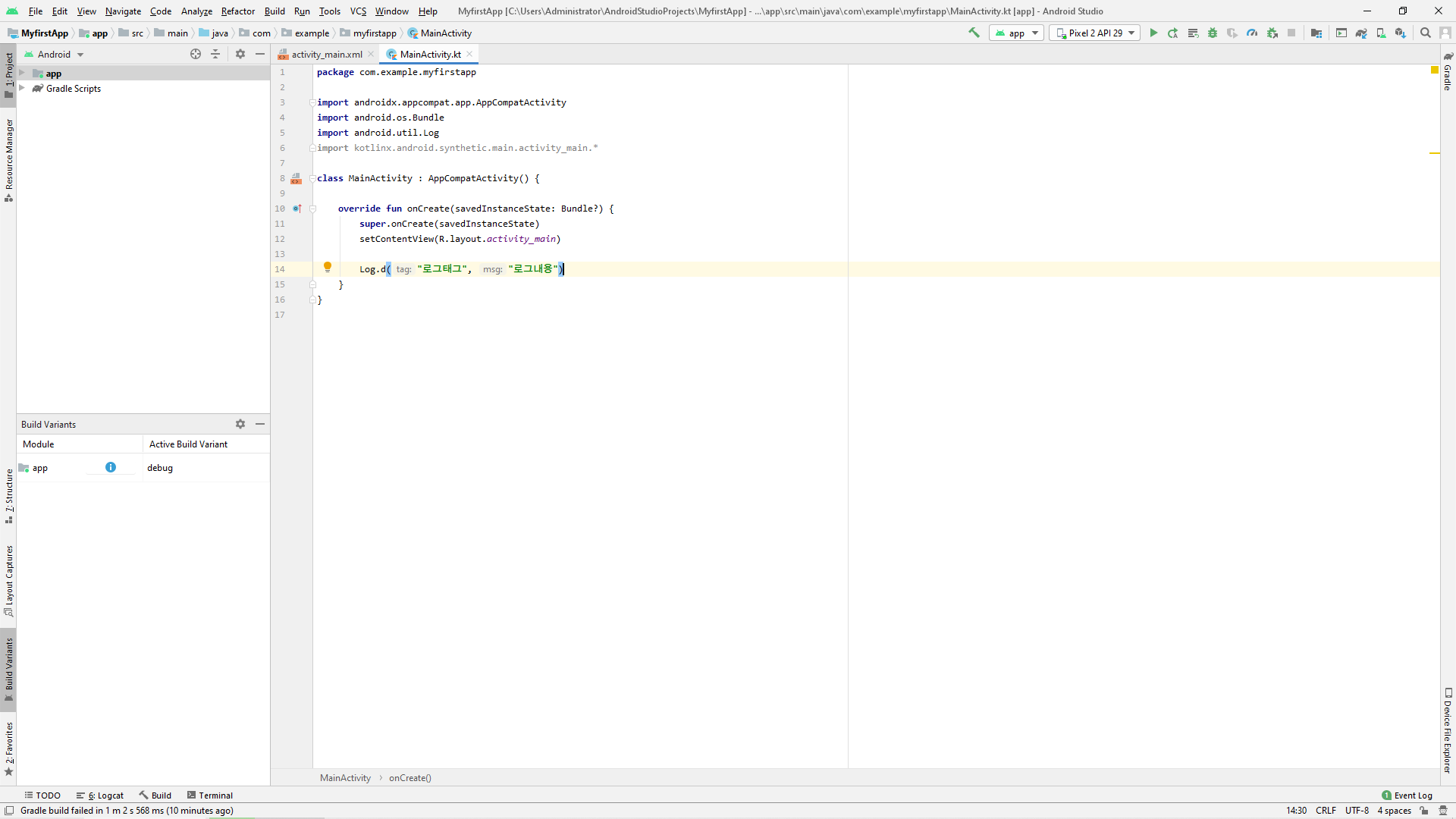The width and height of the screenshot is (1456, 819).
Task: Open the Refactor menu
Action: [x=237, y=11]
